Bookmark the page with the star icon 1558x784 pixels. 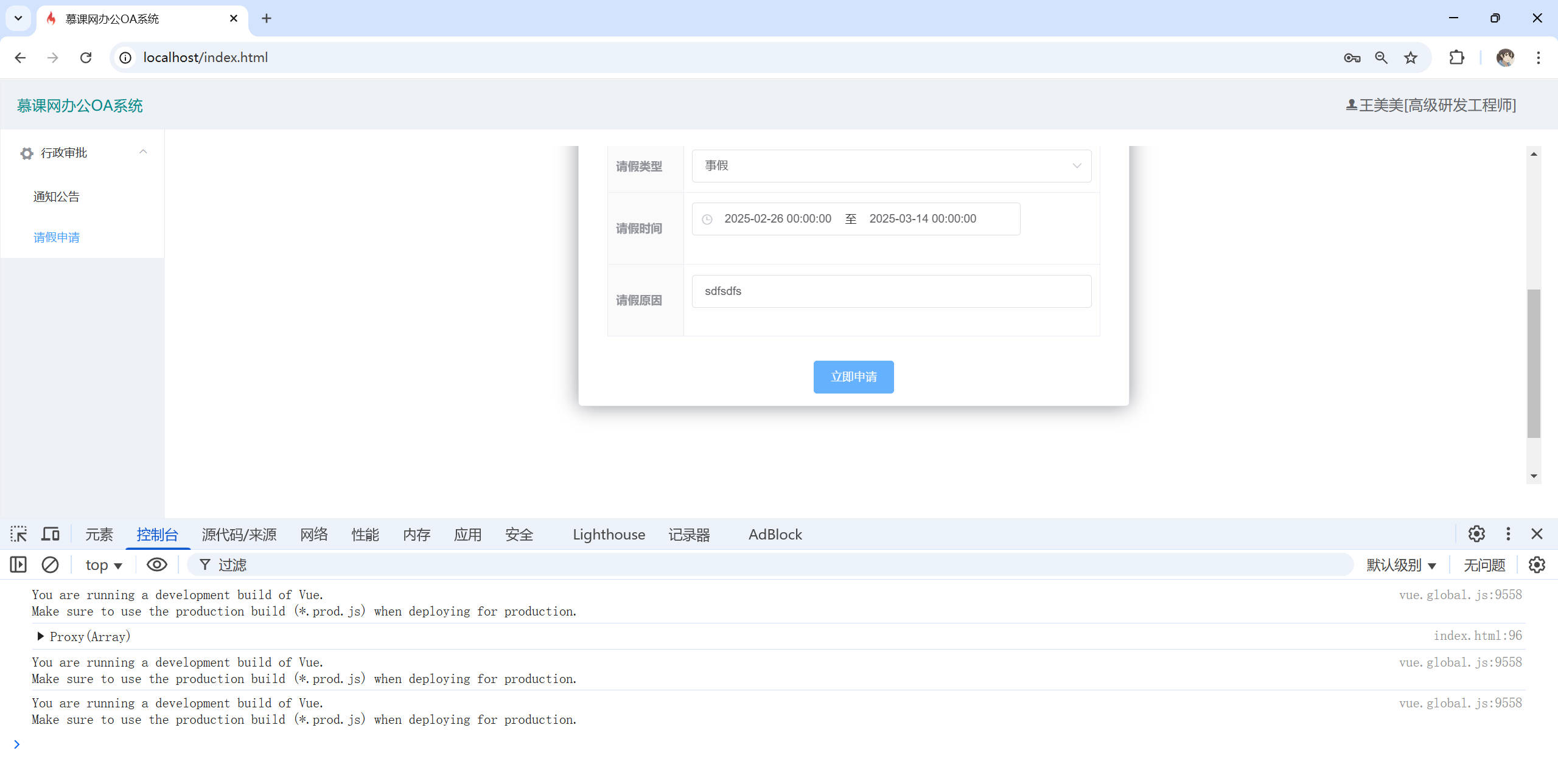point(1411,58)
